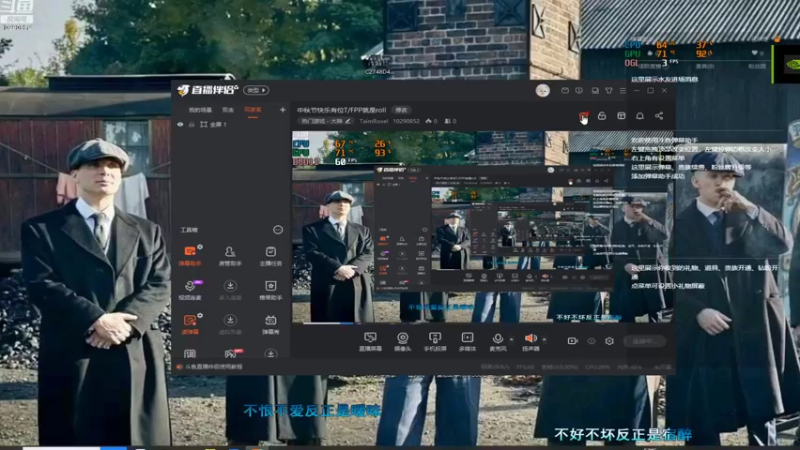Click the plus icon to add a scene

pyautogui.click(x=282, y=110)
